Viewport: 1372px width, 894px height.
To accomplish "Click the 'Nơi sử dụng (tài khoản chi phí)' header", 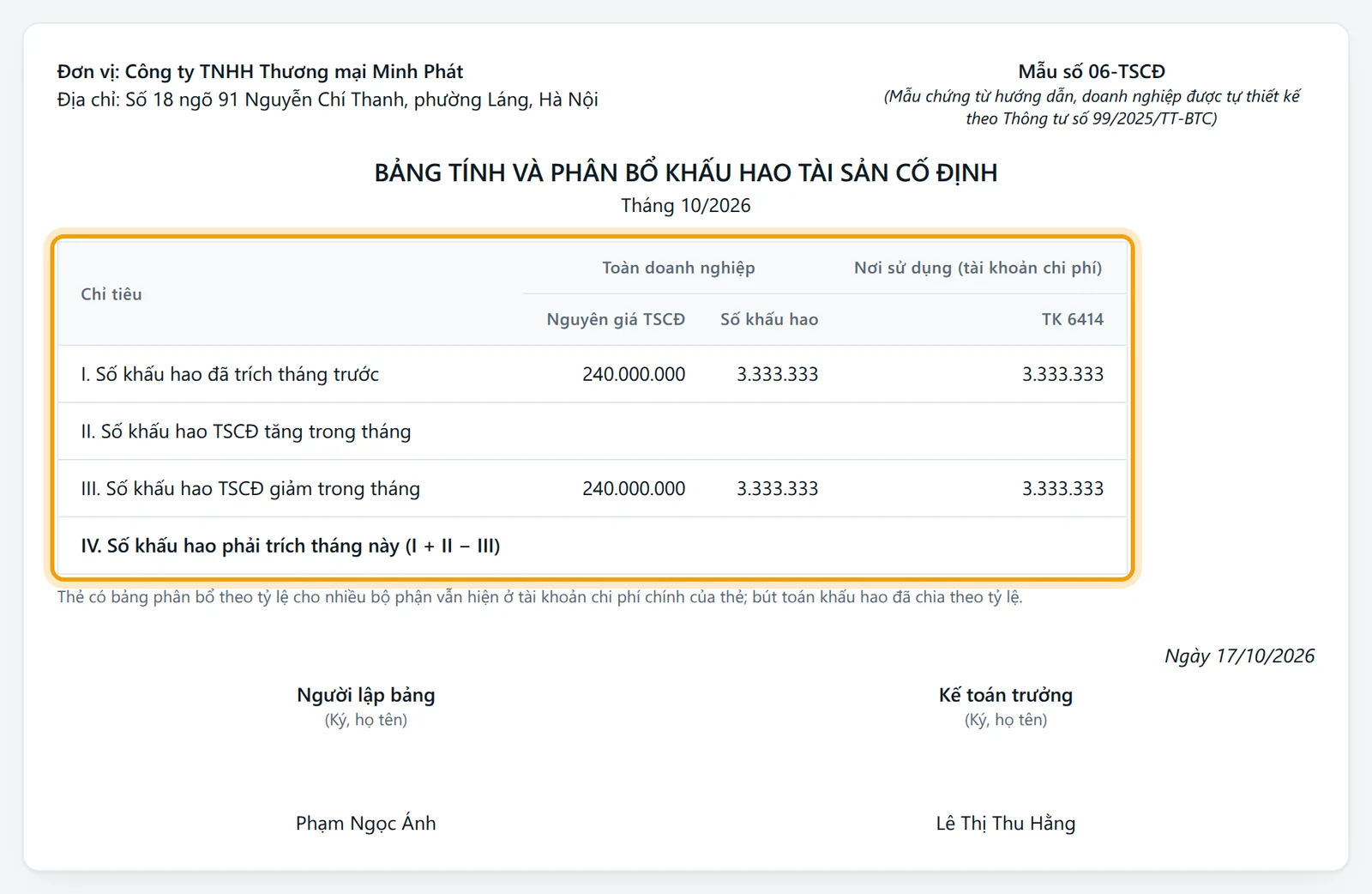I will pos(978,268).
